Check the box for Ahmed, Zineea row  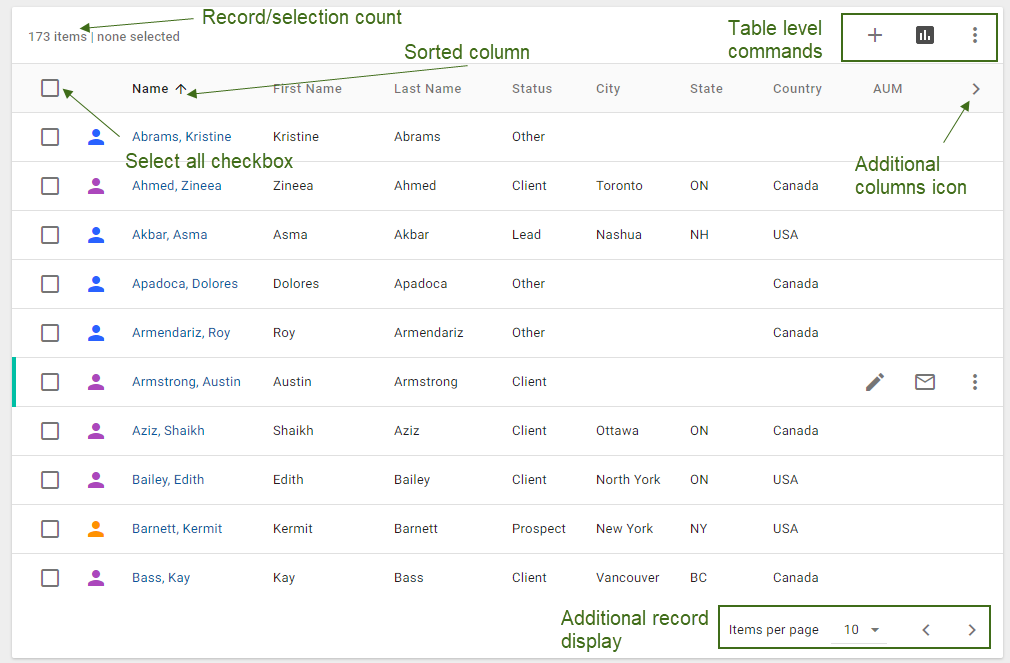click(x=50, y=186)
